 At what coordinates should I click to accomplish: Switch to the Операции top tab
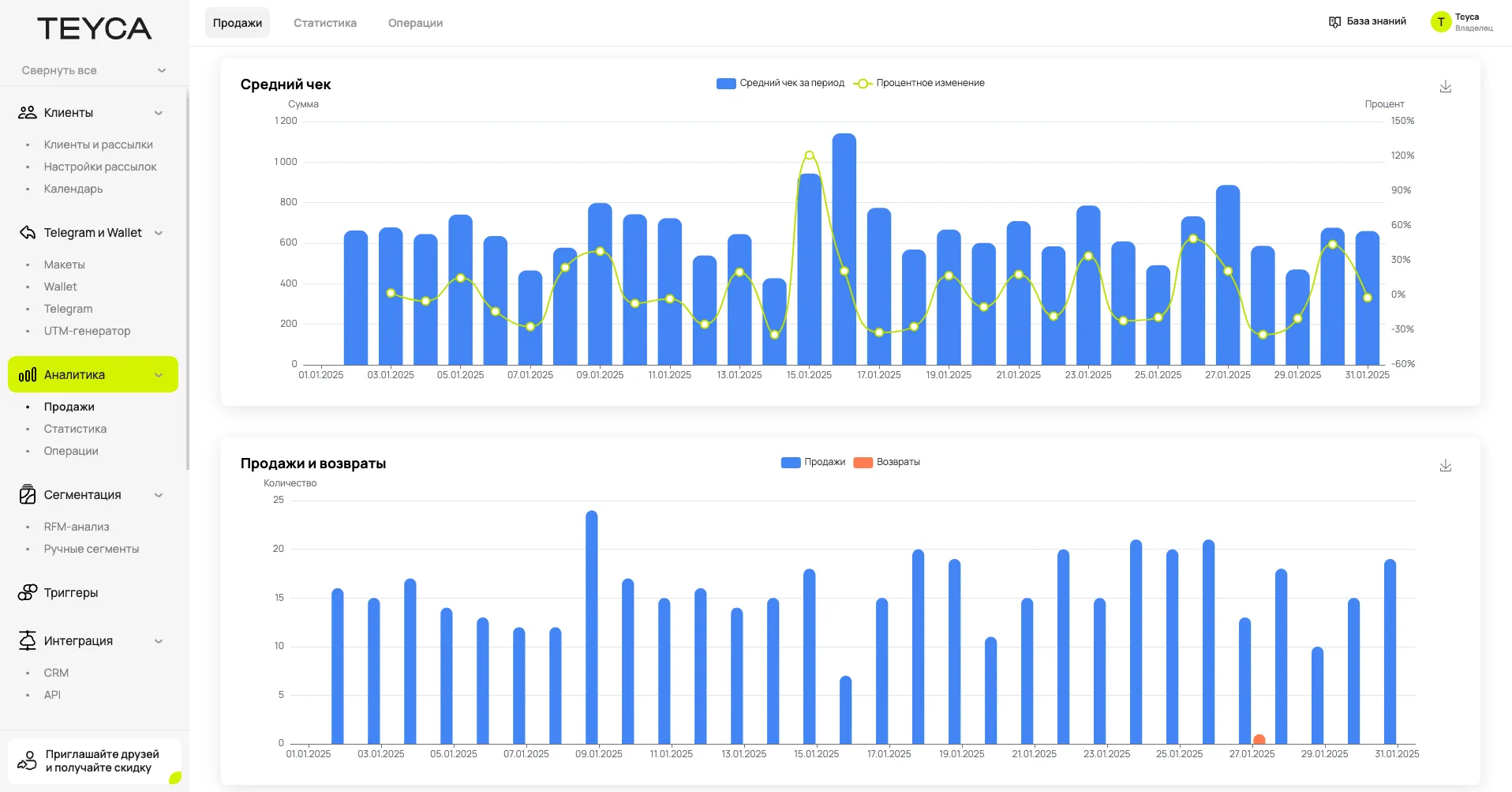[415, 23]
